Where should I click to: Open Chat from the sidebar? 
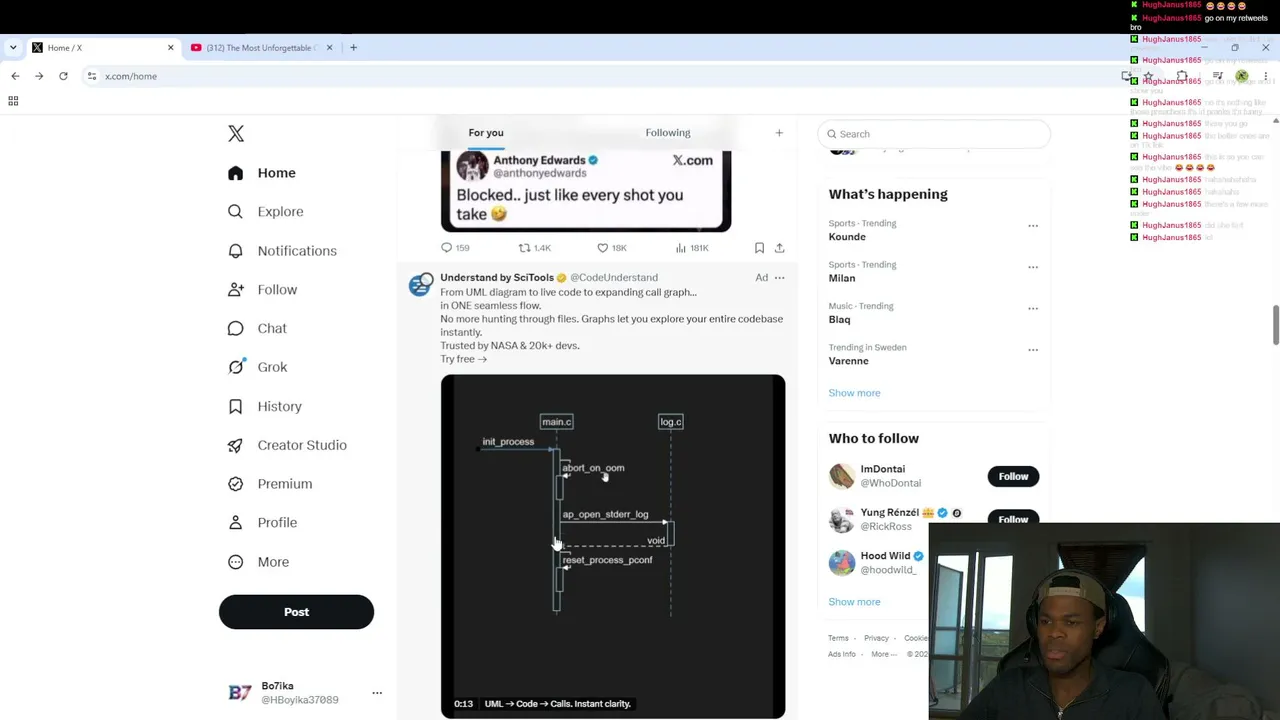click(x=257, y=328)
